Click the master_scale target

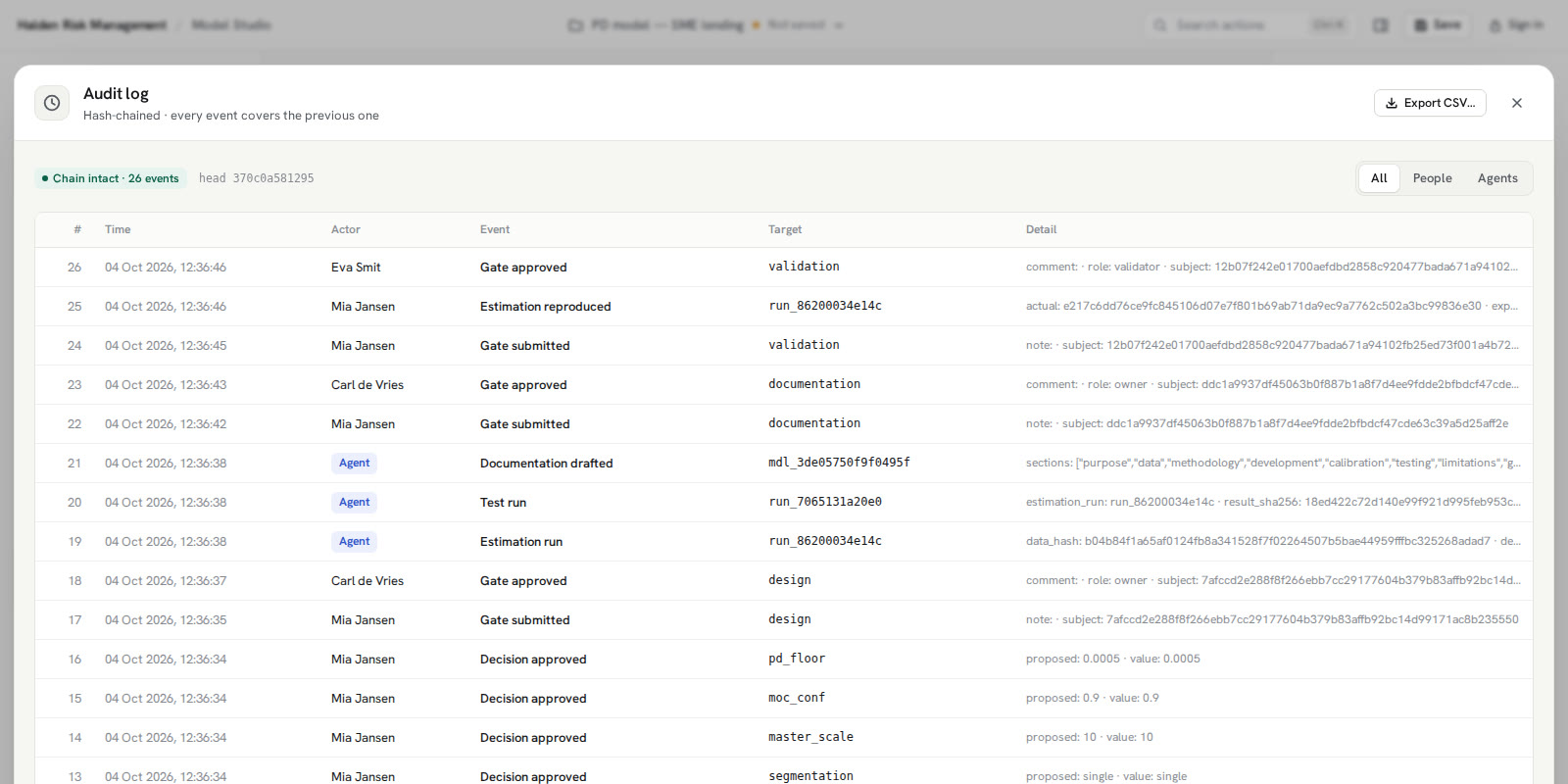pos(810,737)
